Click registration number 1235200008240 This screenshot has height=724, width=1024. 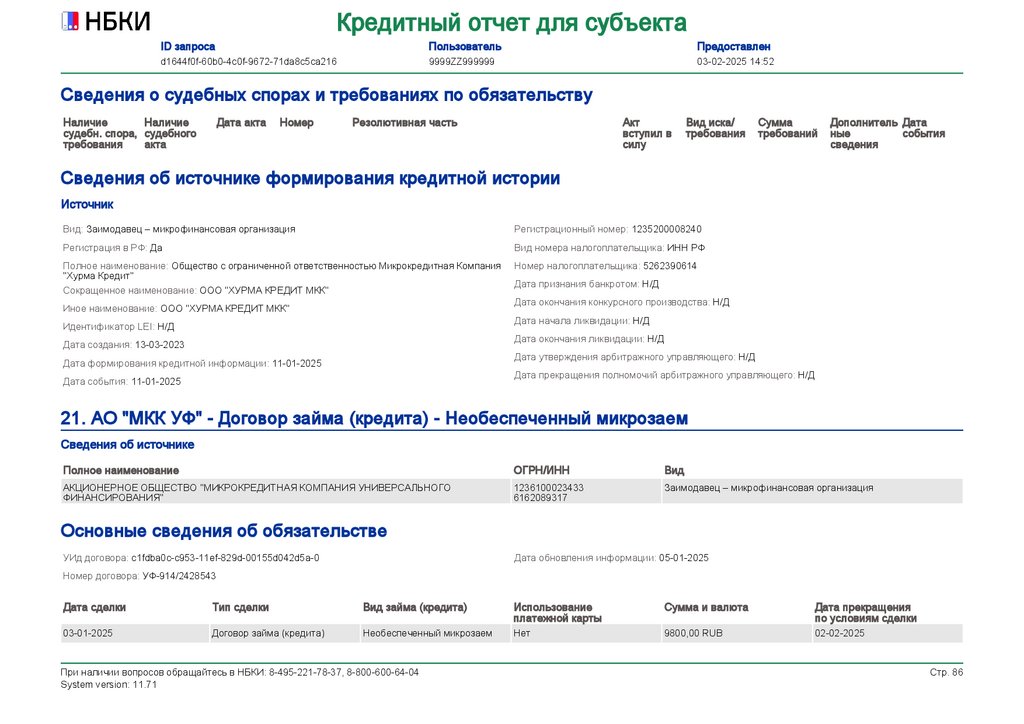click(666, 229)
